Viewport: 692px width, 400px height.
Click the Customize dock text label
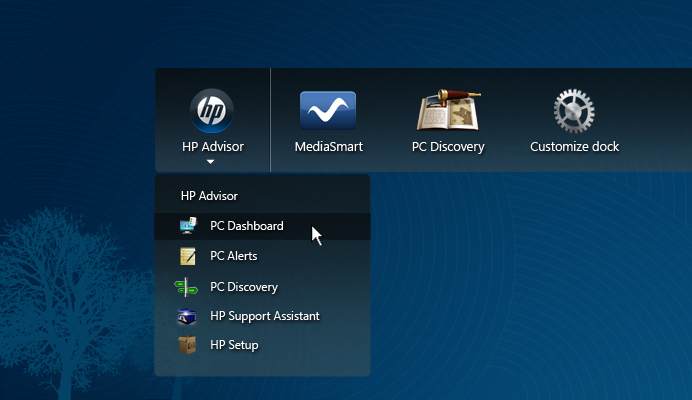click(574, 147)
